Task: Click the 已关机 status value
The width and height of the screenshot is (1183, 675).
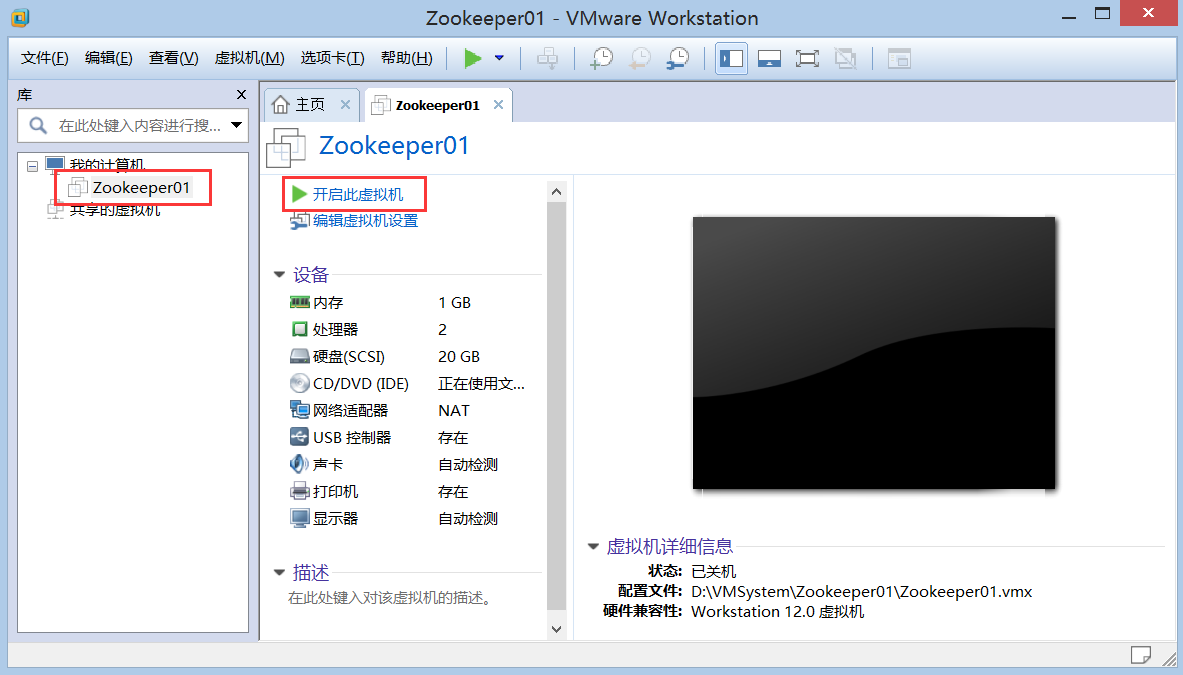Action: tap(713, 572)
